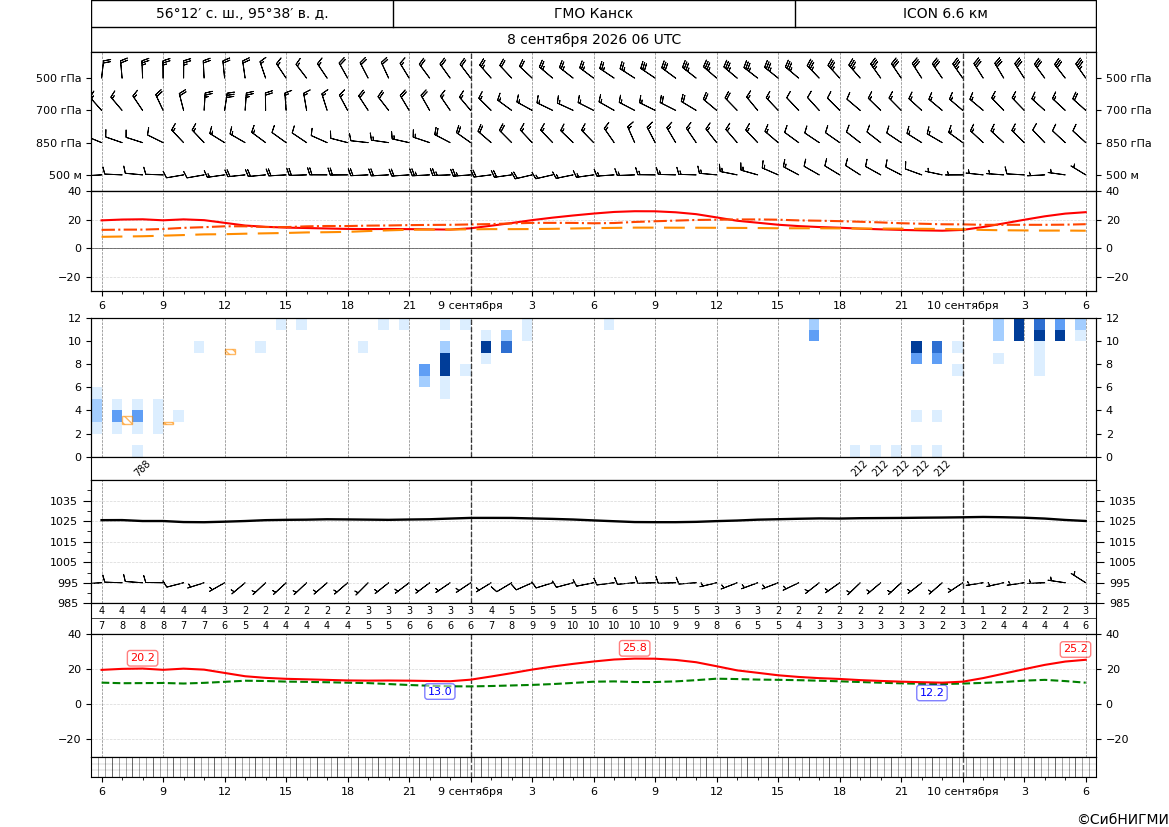Click the blue 12.2 minimum temperature label
The width and height of the screenshot is (1169, 827).
(x=931, y=692)
